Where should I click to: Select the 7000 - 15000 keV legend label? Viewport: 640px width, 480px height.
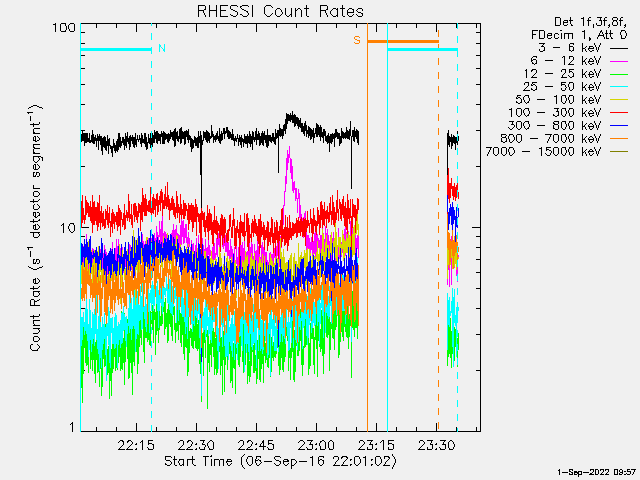coord(544,152)
